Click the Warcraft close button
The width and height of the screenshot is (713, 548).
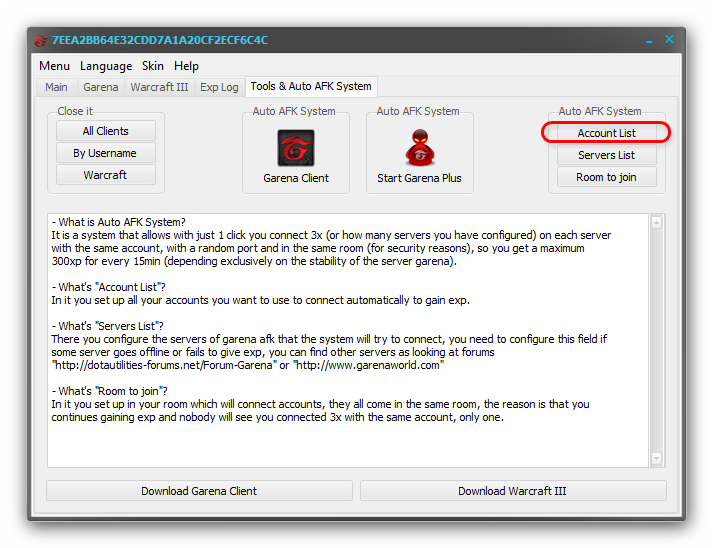click(x=105, y=175)
